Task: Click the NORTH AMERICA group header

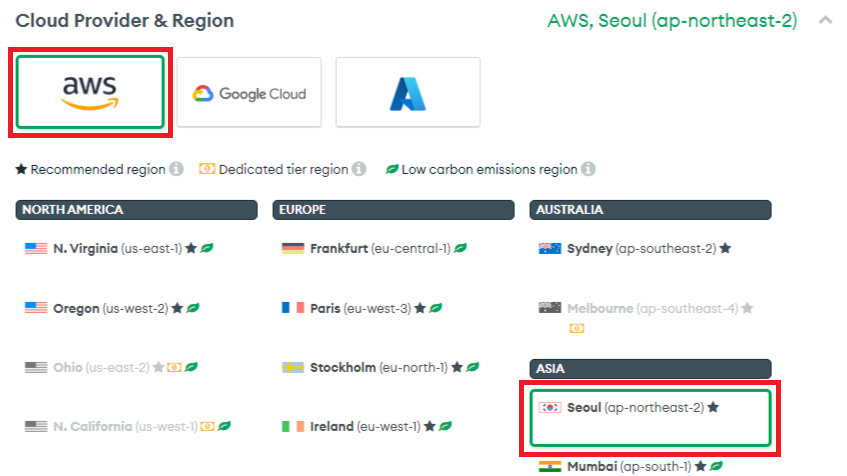Action: point(137,210)
